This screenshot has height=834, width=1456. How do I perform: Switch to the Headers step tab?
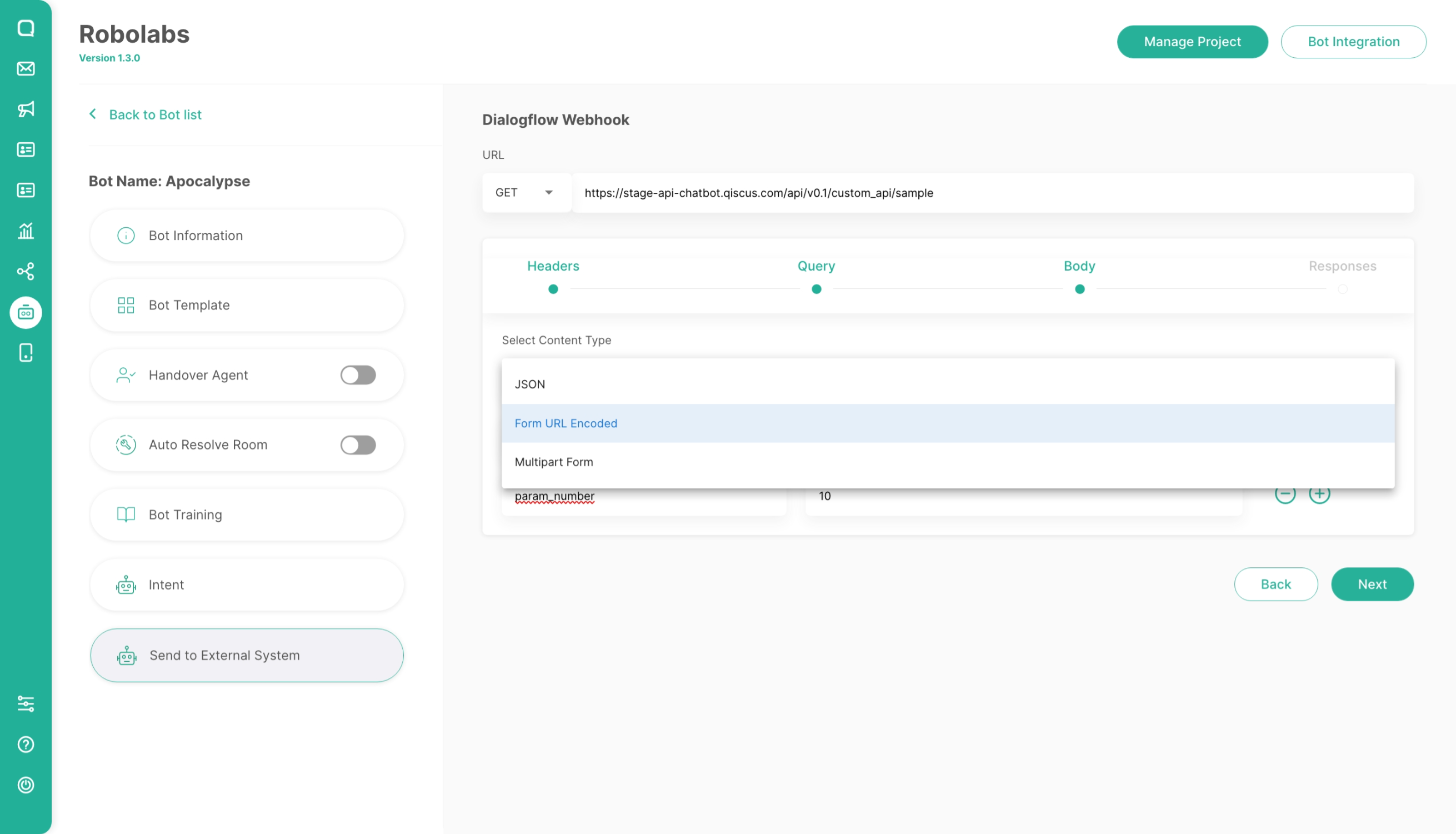click(x=553, y=266)
